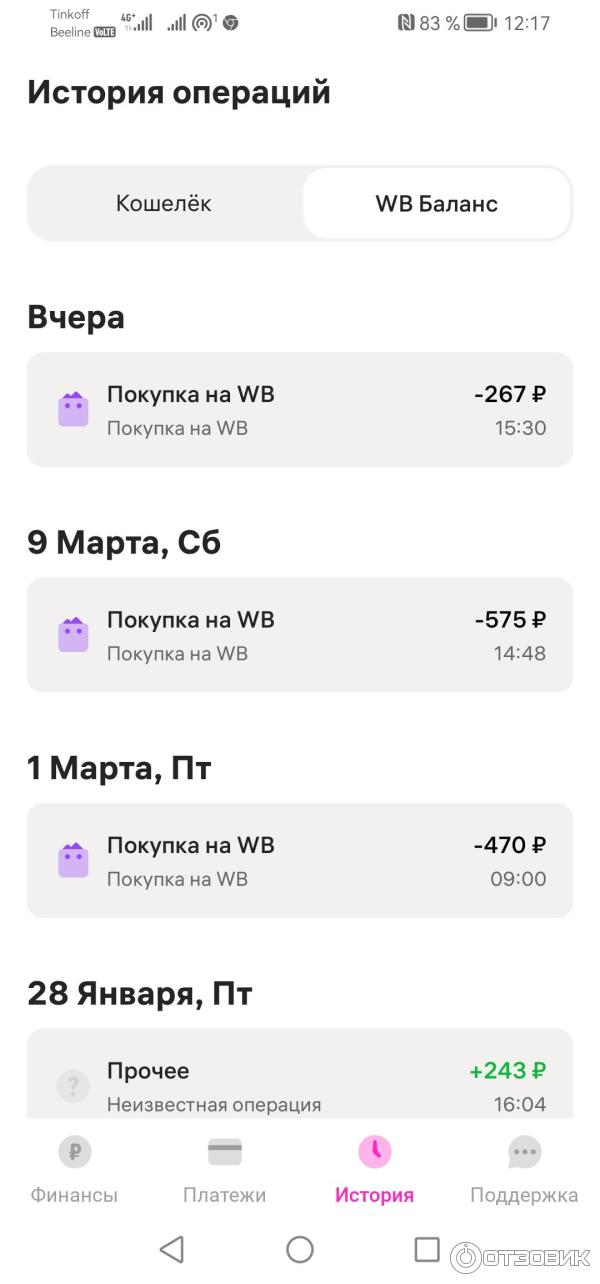The height and width of the screenshot is (1284, 600).
Task: Open the -267 ₽ purchase transaction
Action: [x=300, y=410]
